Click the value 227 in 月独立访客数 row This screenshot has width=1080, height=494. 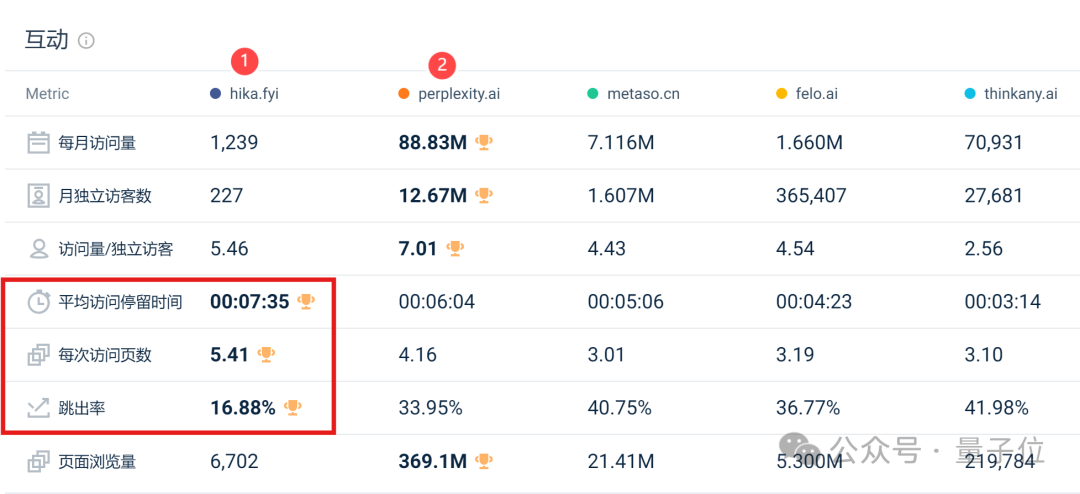[227, 196]
